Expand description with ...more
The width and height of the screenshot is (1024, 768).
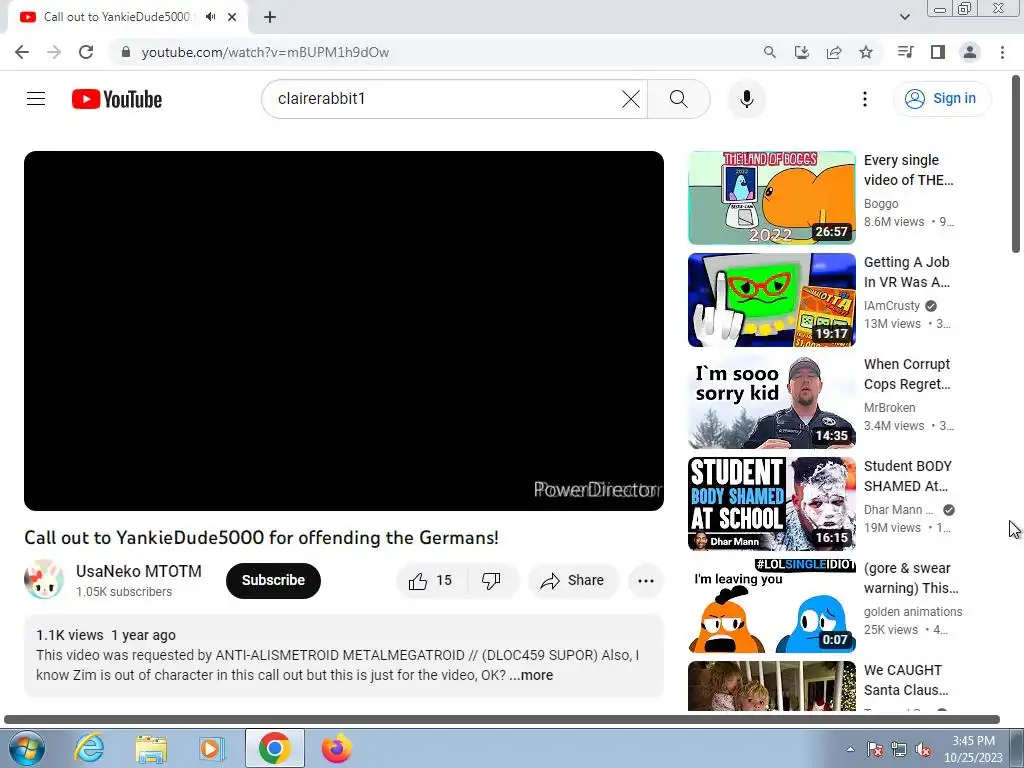tap(532, 675)
